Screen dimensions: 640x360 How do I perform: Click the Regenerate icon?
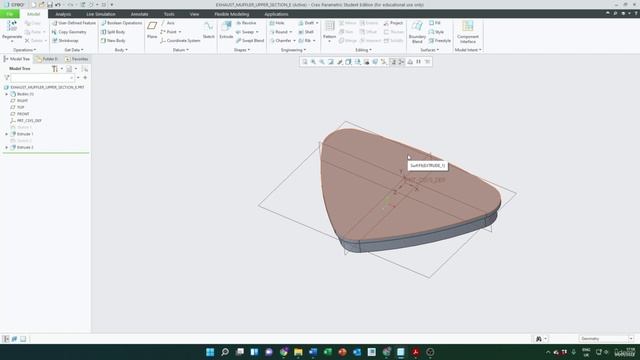(x=12, y=26)
